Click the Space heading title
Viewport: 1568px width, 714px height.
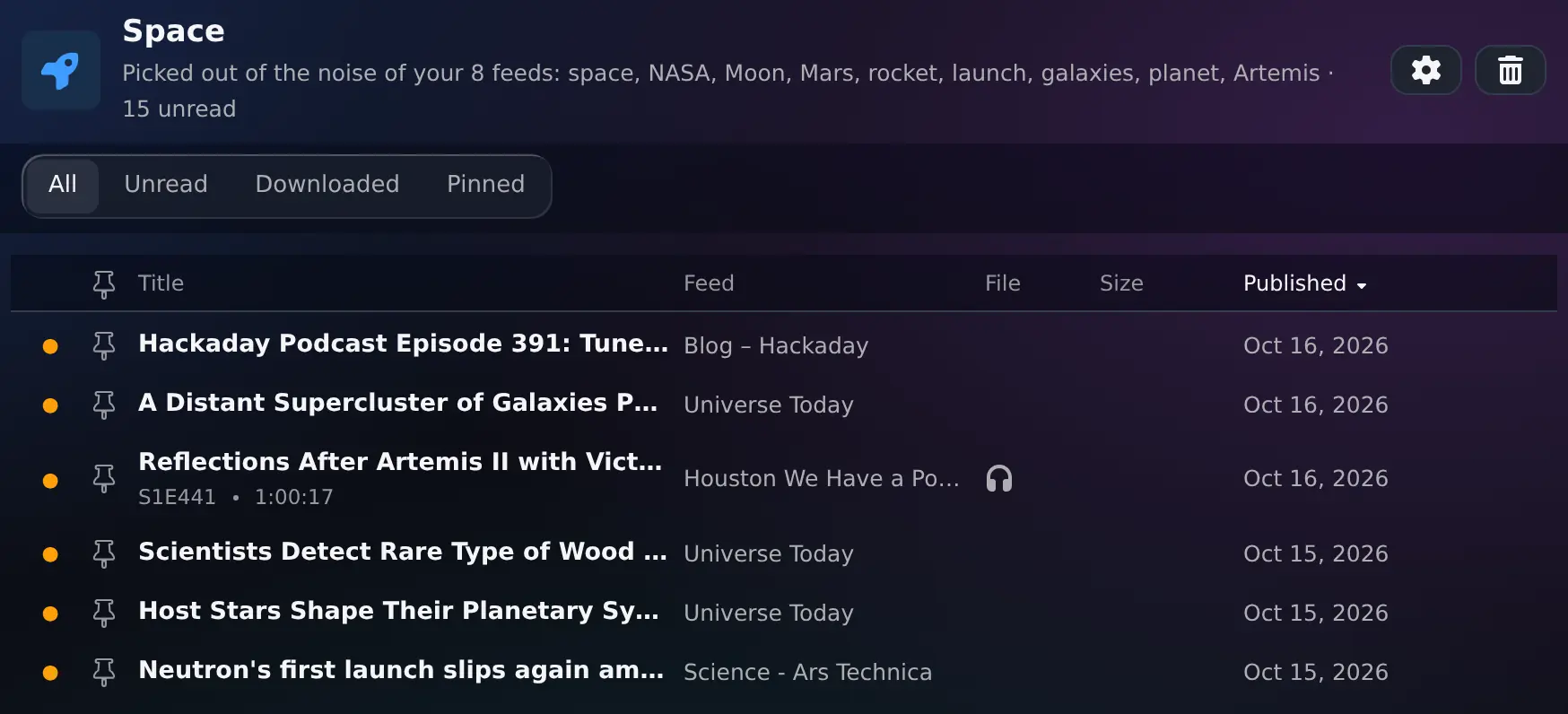pyautogui.click(x=173, y=31)
